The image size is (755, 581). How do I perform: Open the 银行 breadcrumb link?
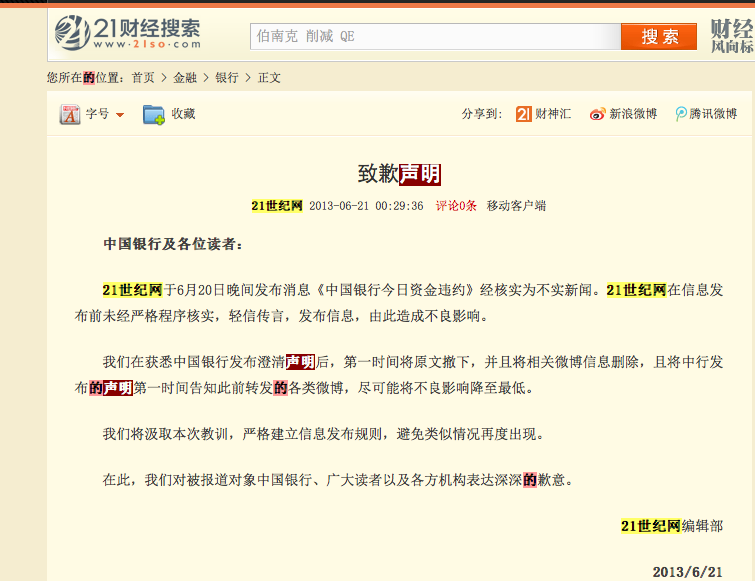[x=227, y=77]
